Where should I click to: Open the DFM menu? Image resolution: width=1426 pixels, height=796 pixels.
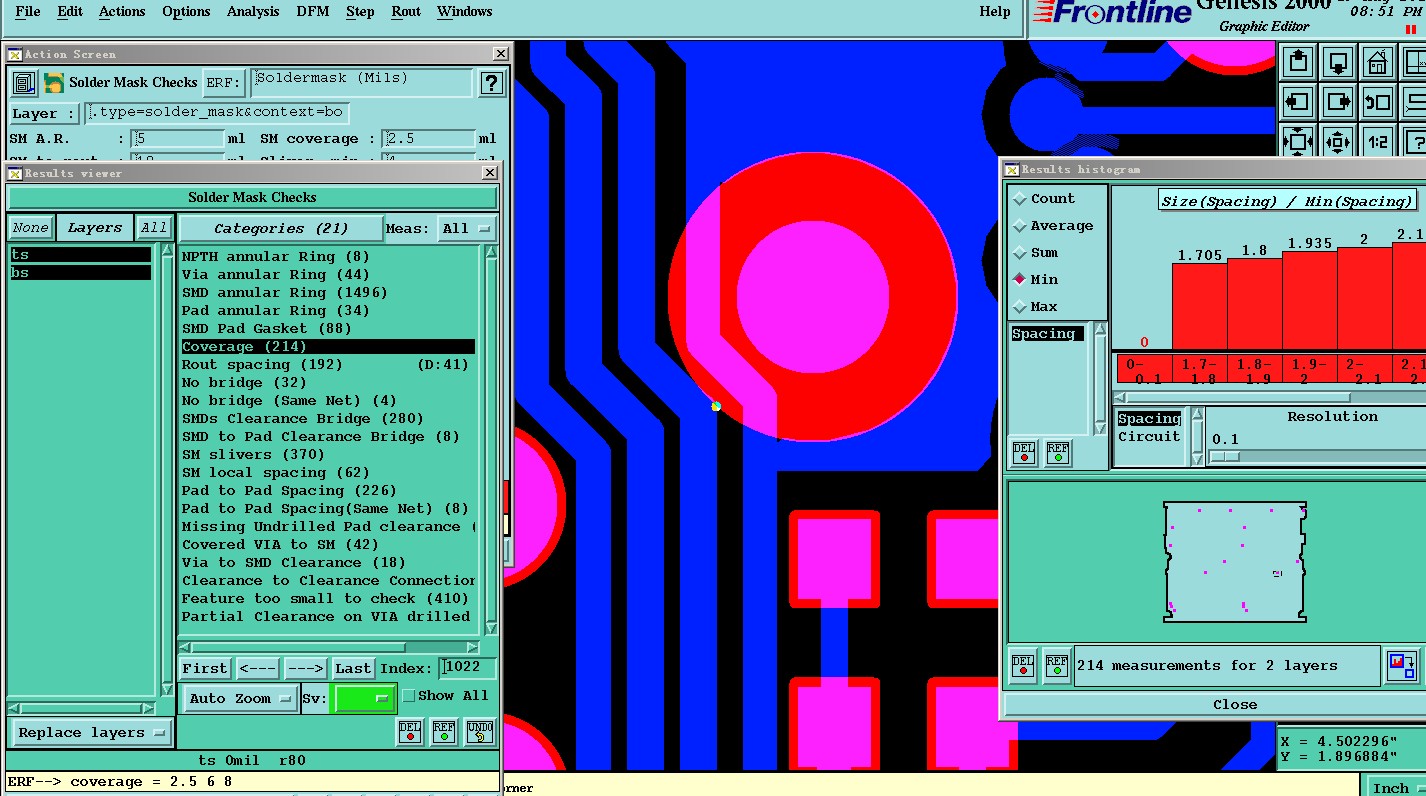tap(313, 12)
